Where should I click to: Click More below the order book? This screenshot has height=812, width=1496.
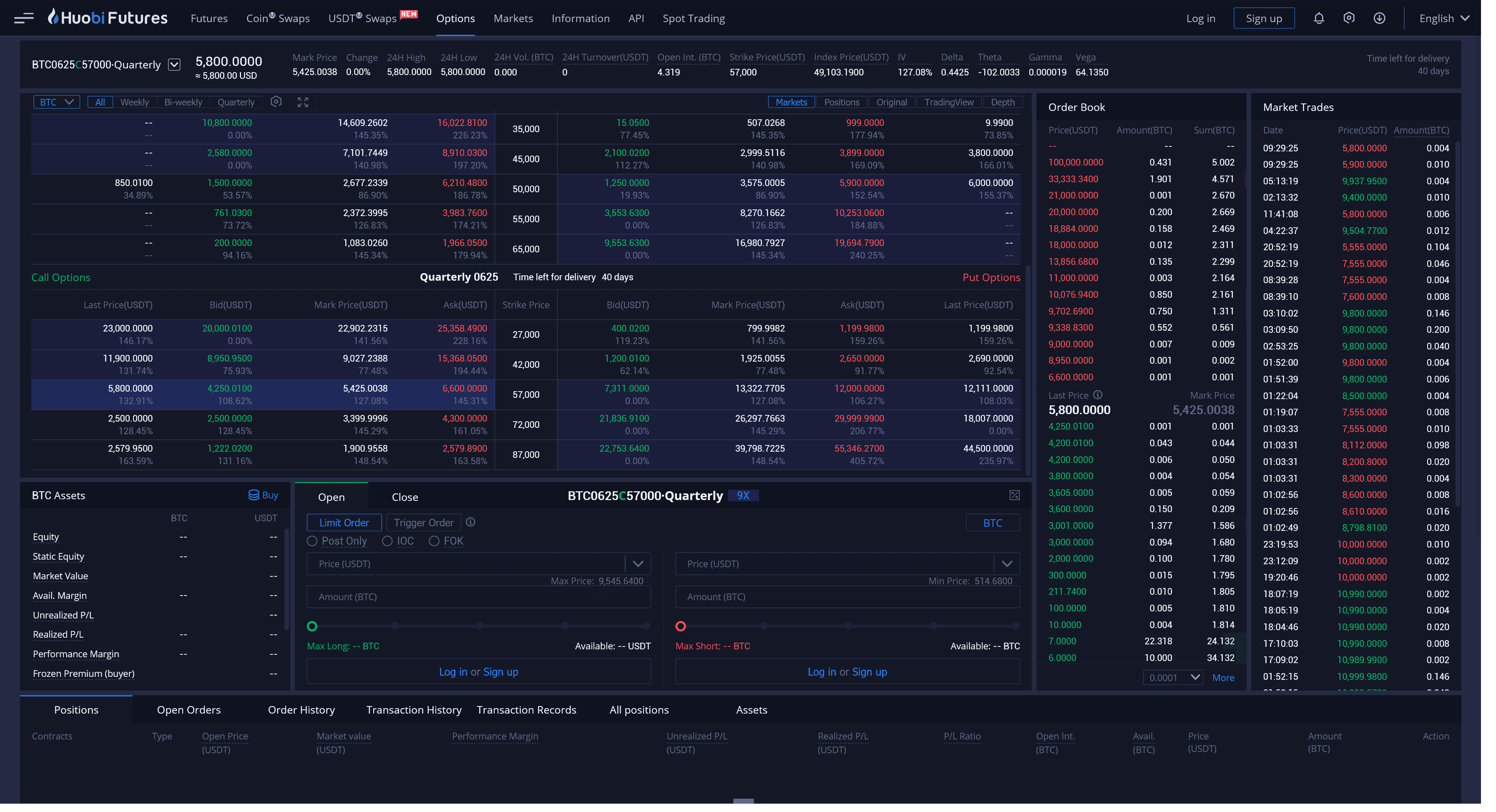pos(1223,677)
